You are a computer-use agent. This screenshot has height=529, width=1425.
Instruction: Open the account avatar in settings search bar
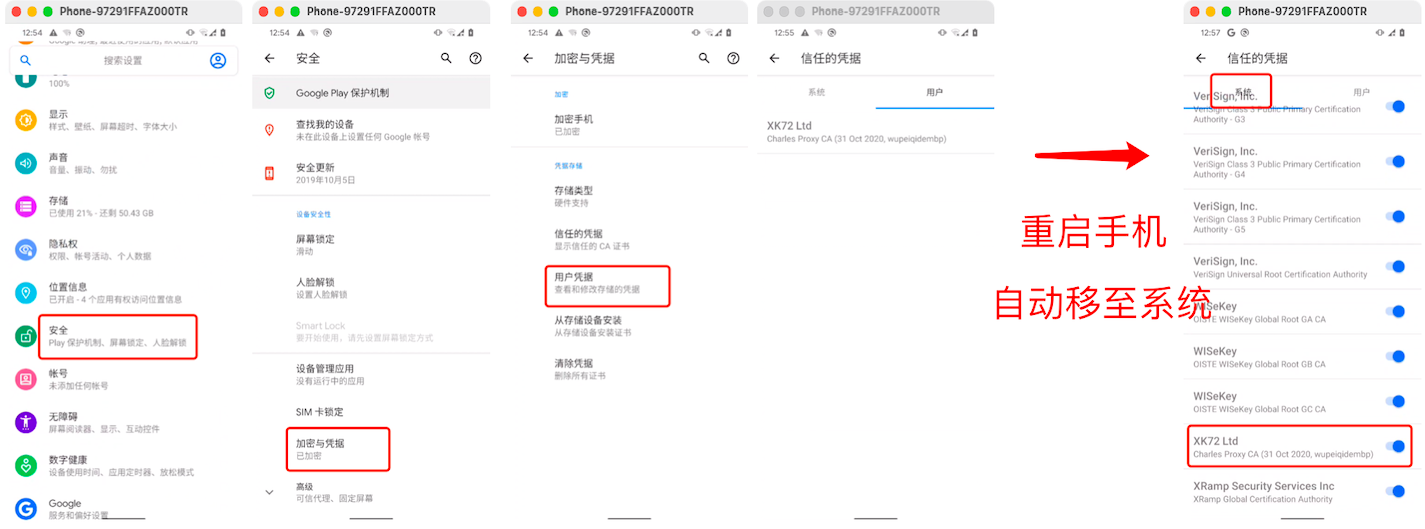pyautogui.click(x=218, y=60)
